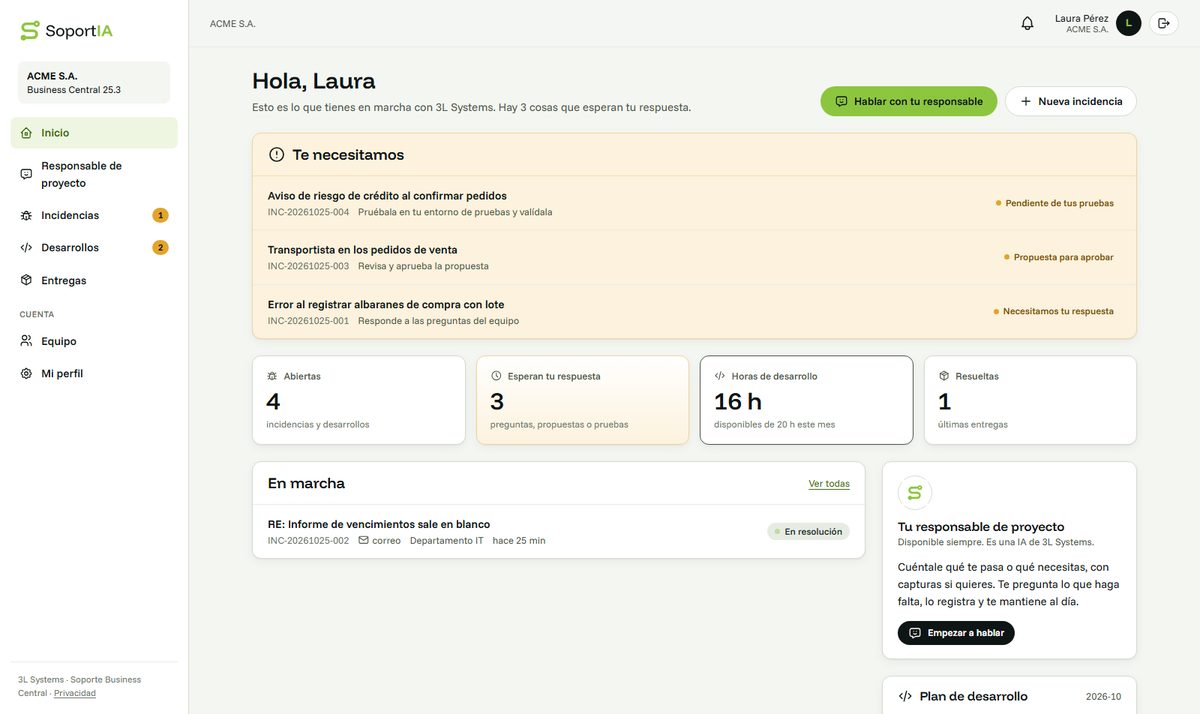Open Desarrollos in the sidebar
1200x714 pixels.
(x=94, y=248)
